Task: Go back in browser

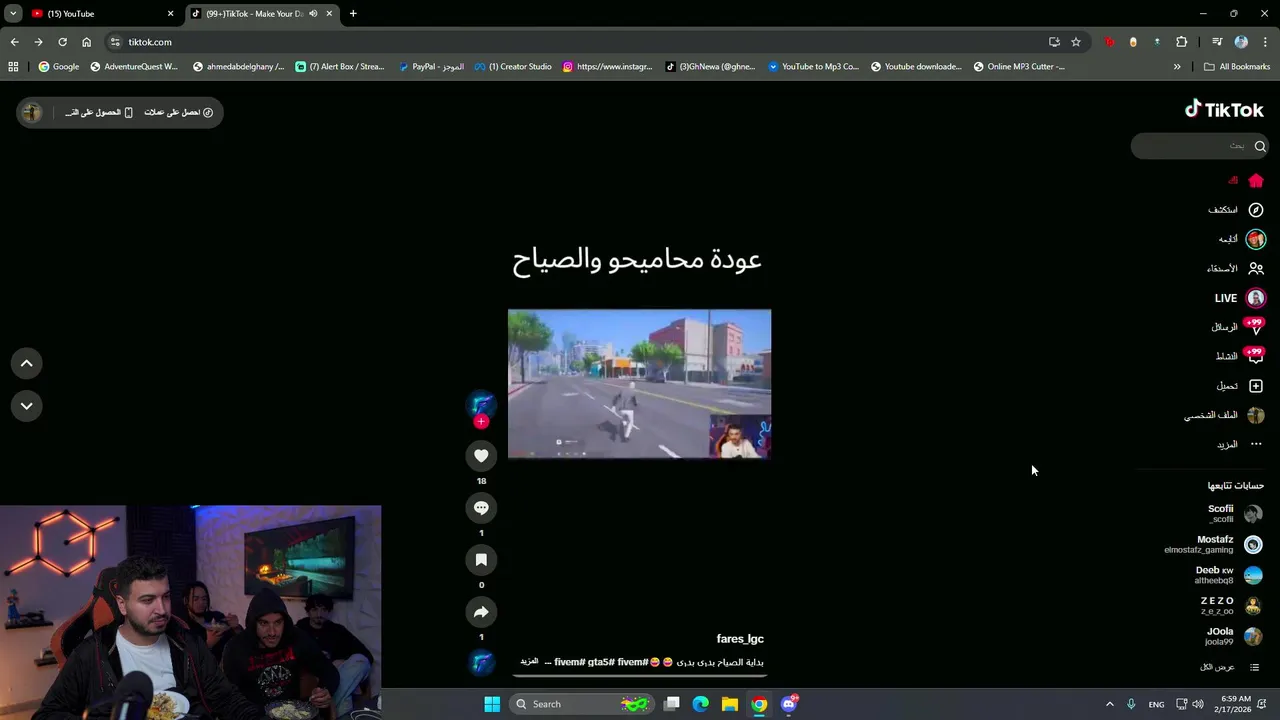Action: (14, 42)
